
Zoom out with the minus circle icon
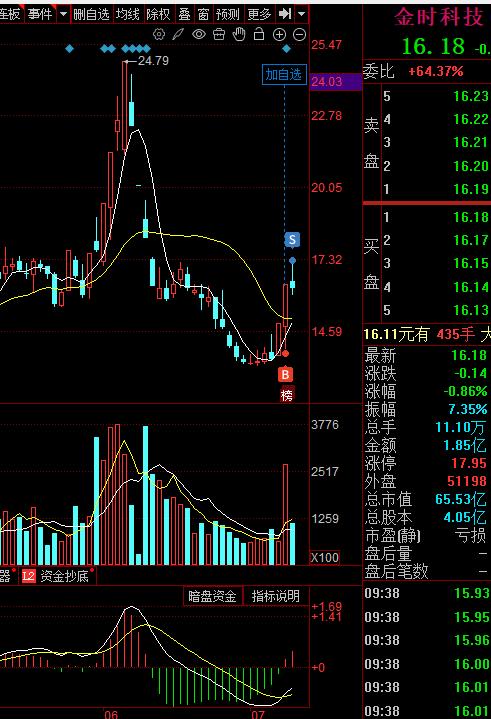coord(299,34)
